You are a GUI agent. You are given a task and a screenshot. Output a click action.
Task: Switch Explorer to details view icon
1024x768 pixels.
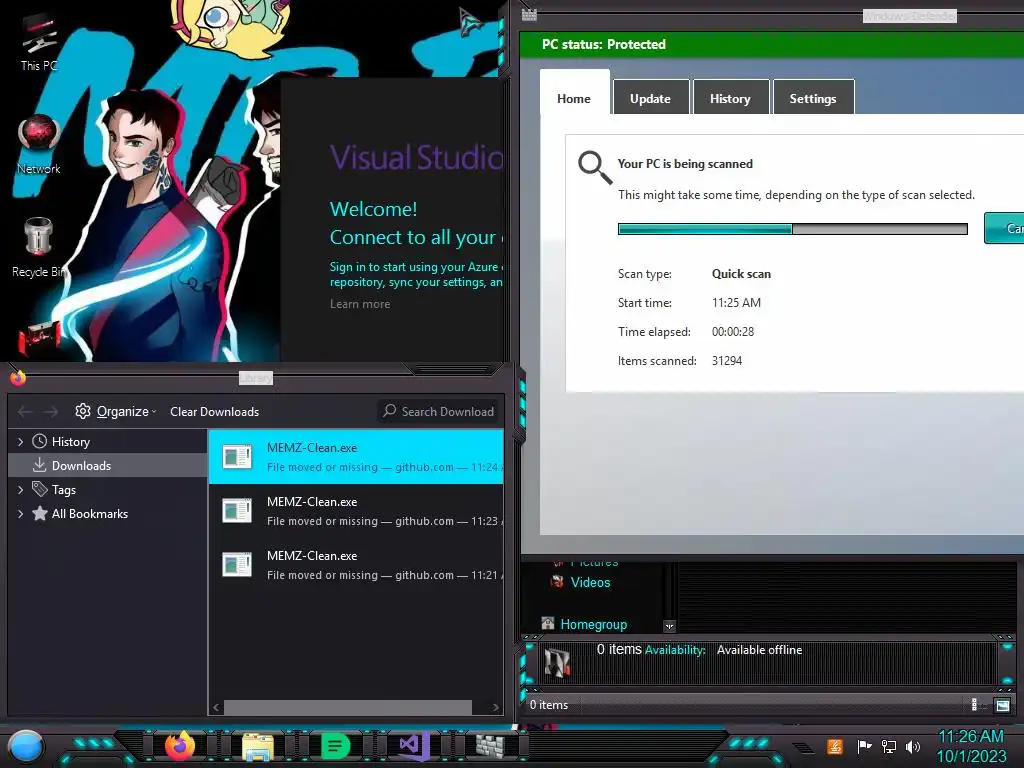tap(977, 705)
